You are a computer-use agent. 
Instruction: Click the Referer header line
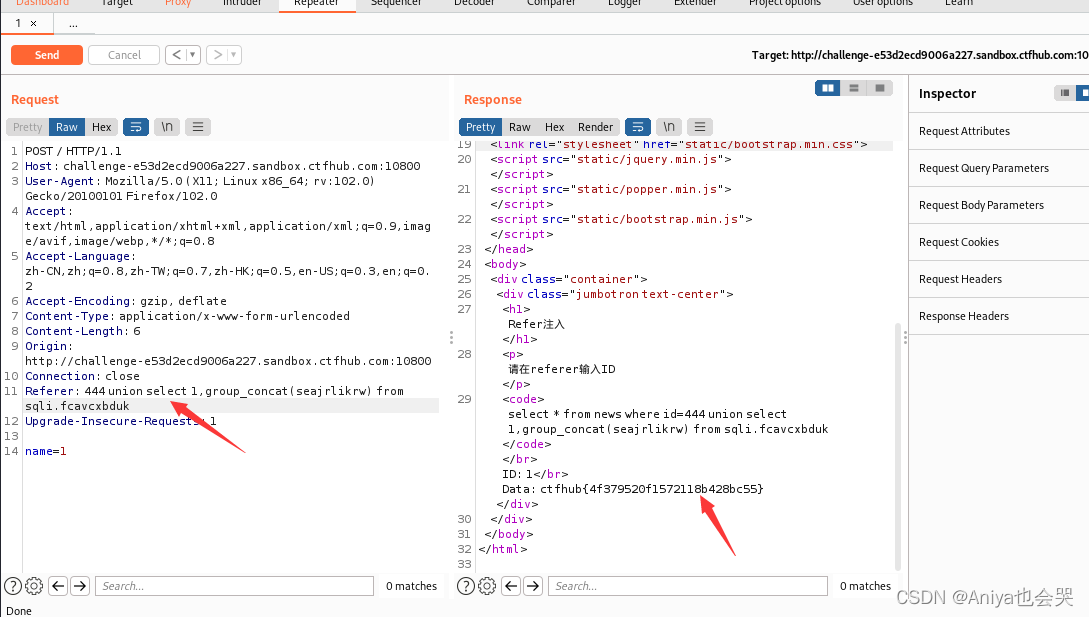coord(231,399)
